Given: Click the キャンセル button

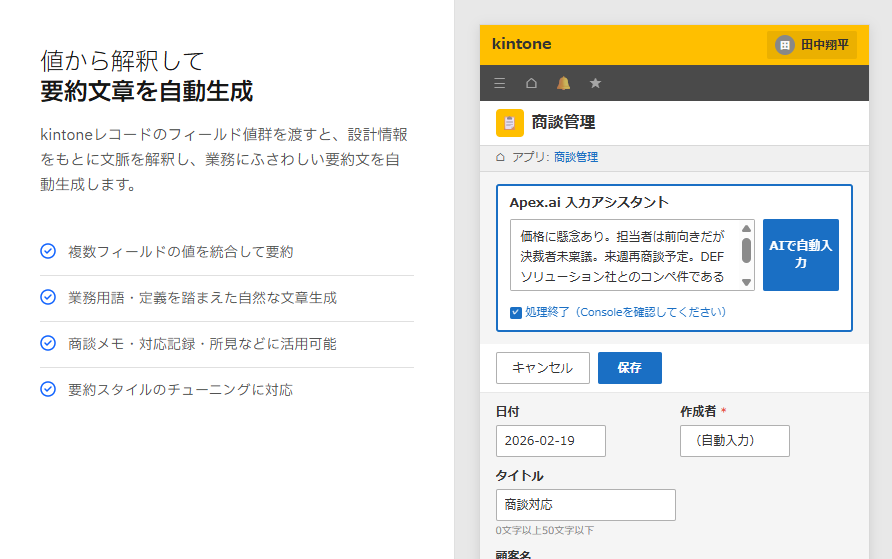Looking at the screenshot, I should coord(542,368).
